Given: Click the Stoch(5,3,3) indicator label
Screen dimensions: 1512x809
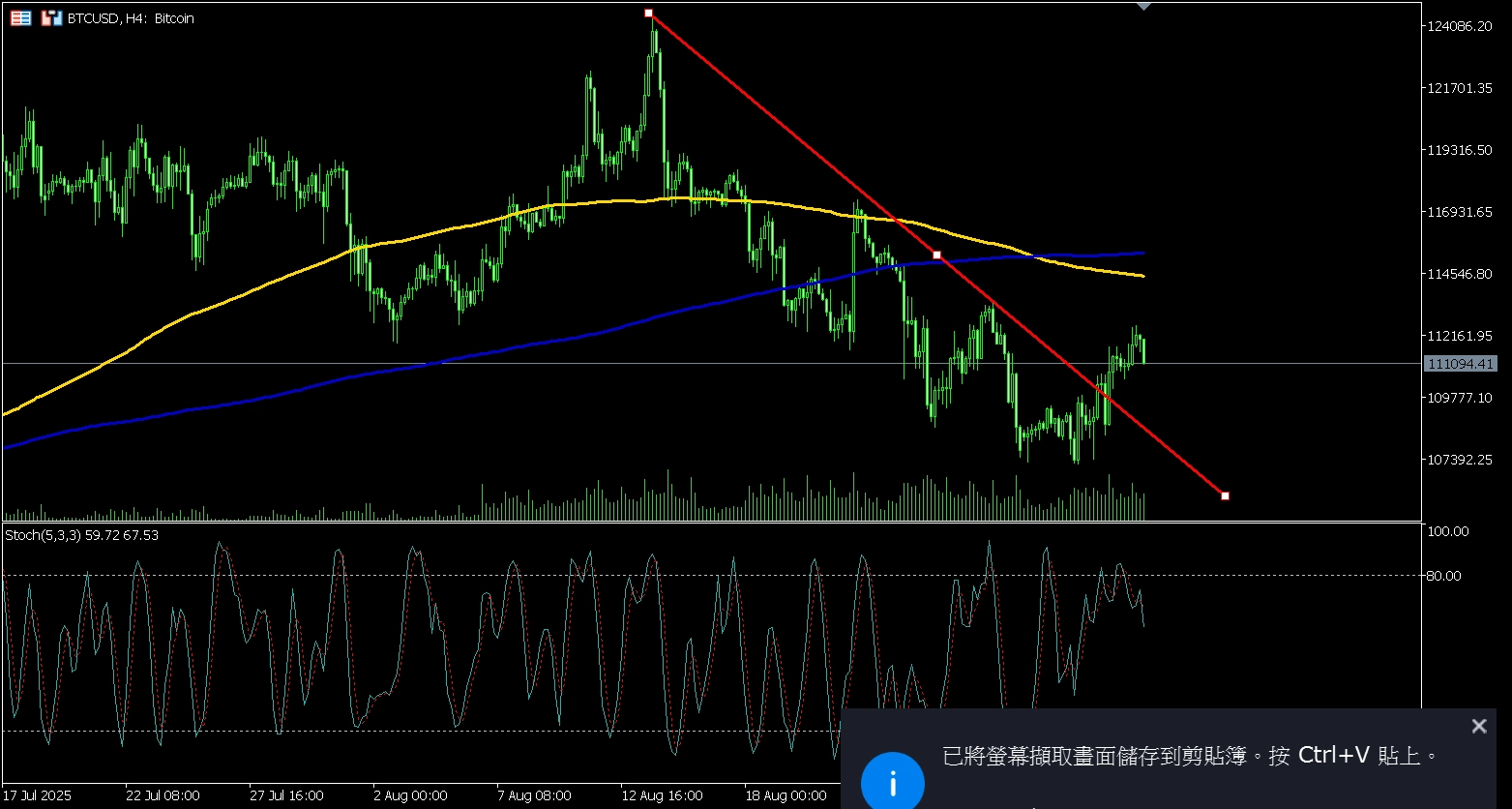Looking at the screenshot, I should 82,534.
